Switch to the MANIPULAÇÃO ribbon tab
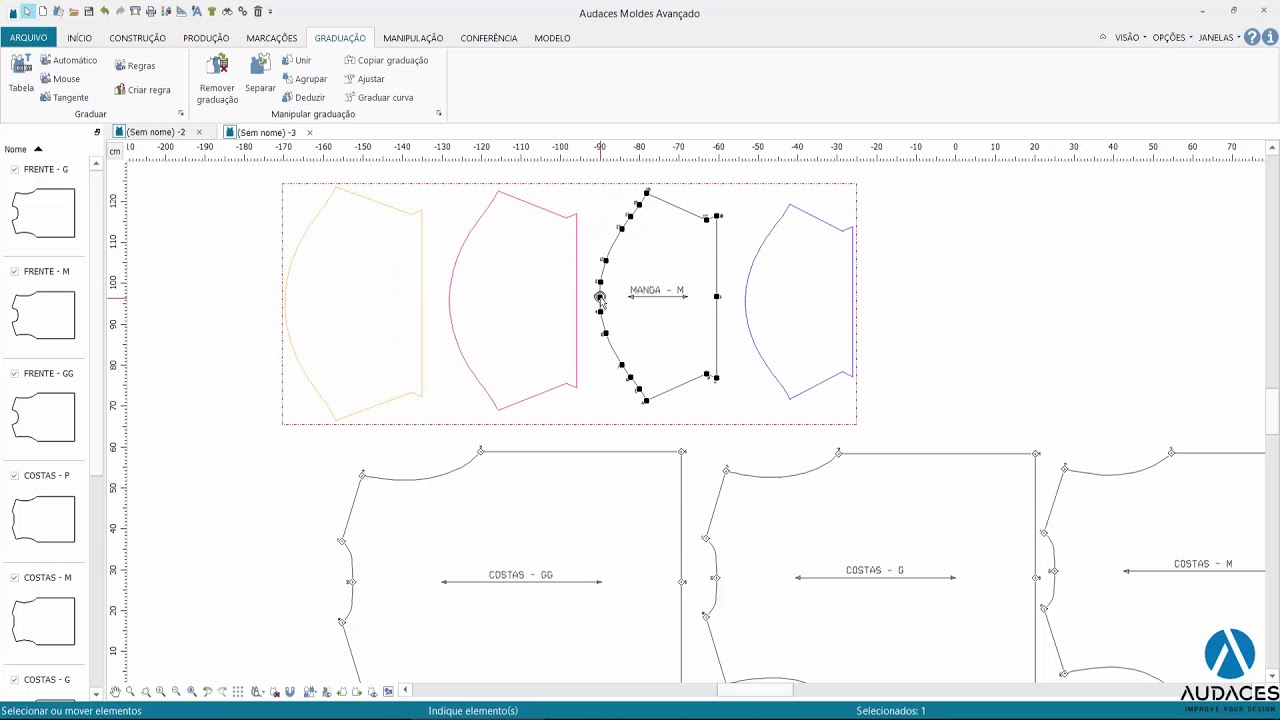This screenshot has height=720, width=1280. point(413,38)
